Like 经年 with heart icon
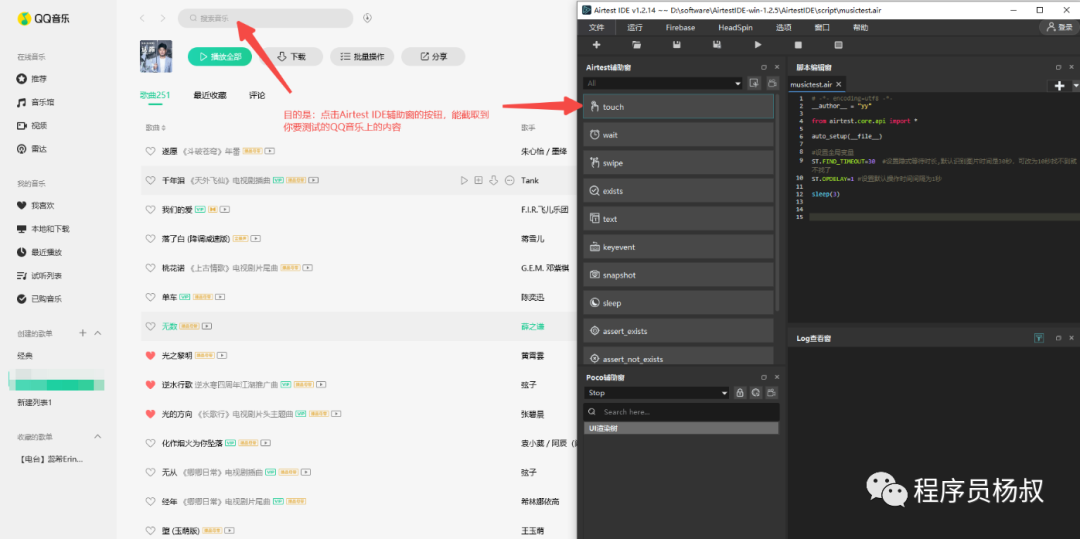 tap(150, 501)
